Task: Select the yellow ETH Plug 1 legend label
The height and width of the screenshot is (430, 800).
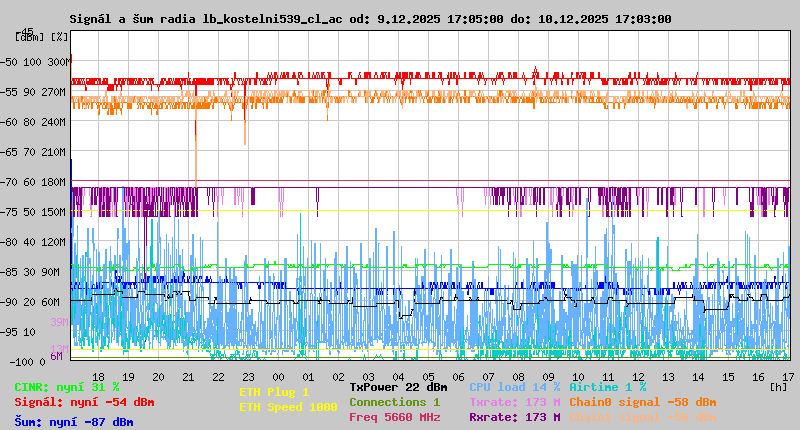Action: tap(275, 392)
